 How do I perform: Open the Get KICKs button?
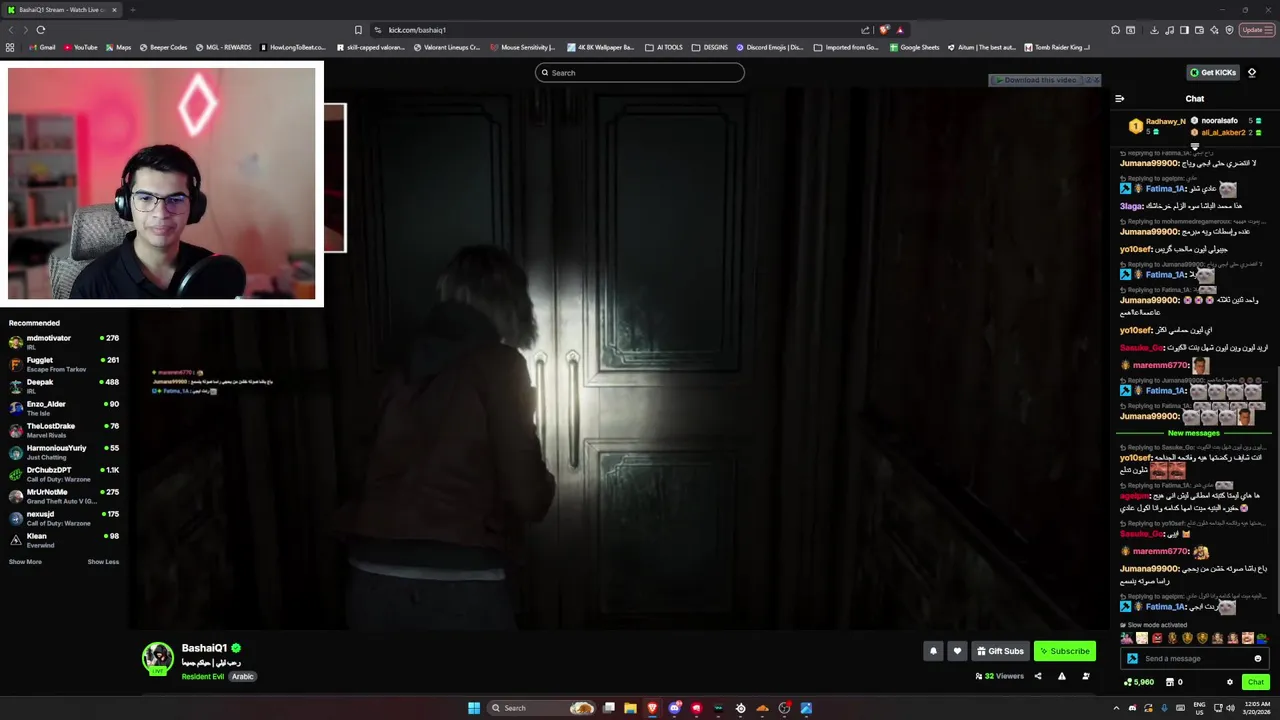[x=1212, y=72]
